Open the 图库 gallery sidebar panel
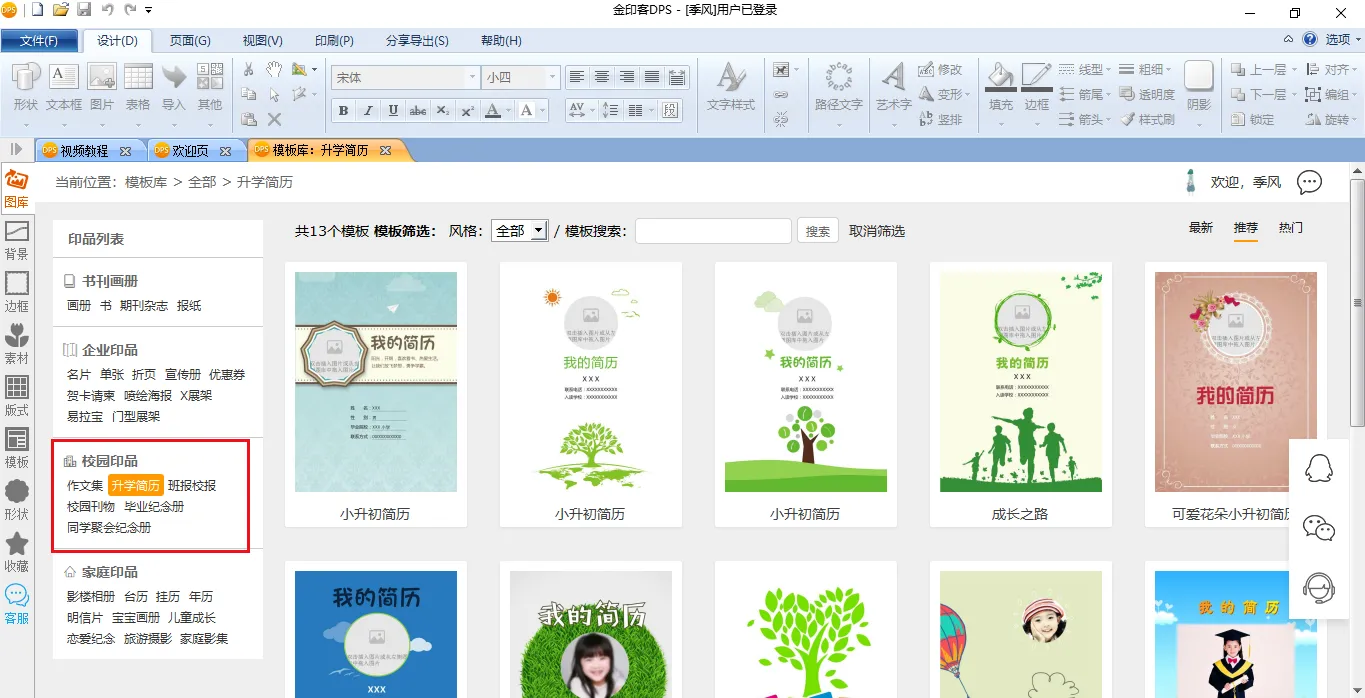The height and width of the screenshot is (698, 1365). (16, 188)
